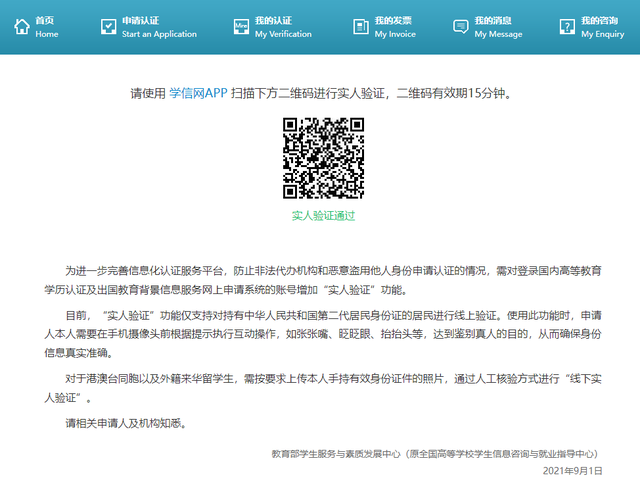Image resolution: width=640 pixels, height=490 pixels.
Task: Open 申请认证 Start an Application menu label
Action: [x=159, y=27]
